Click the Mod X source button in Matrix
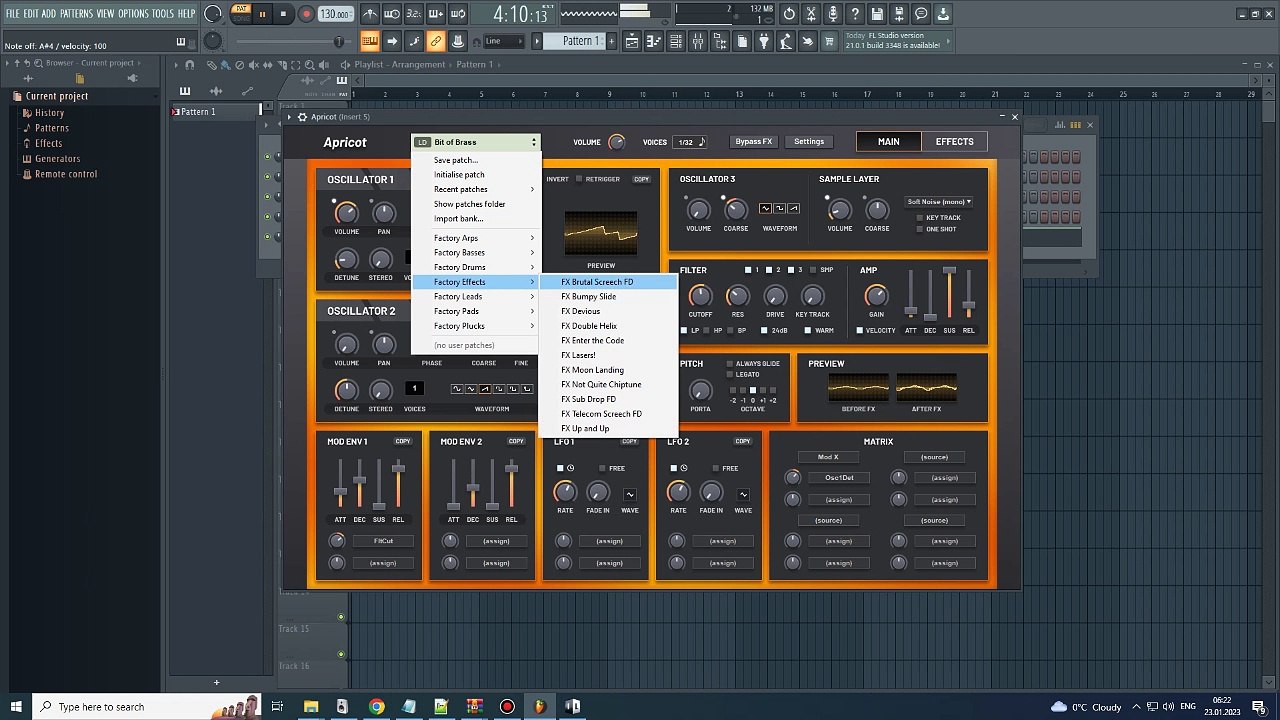The image size is (1280, 720). point(828,457)
